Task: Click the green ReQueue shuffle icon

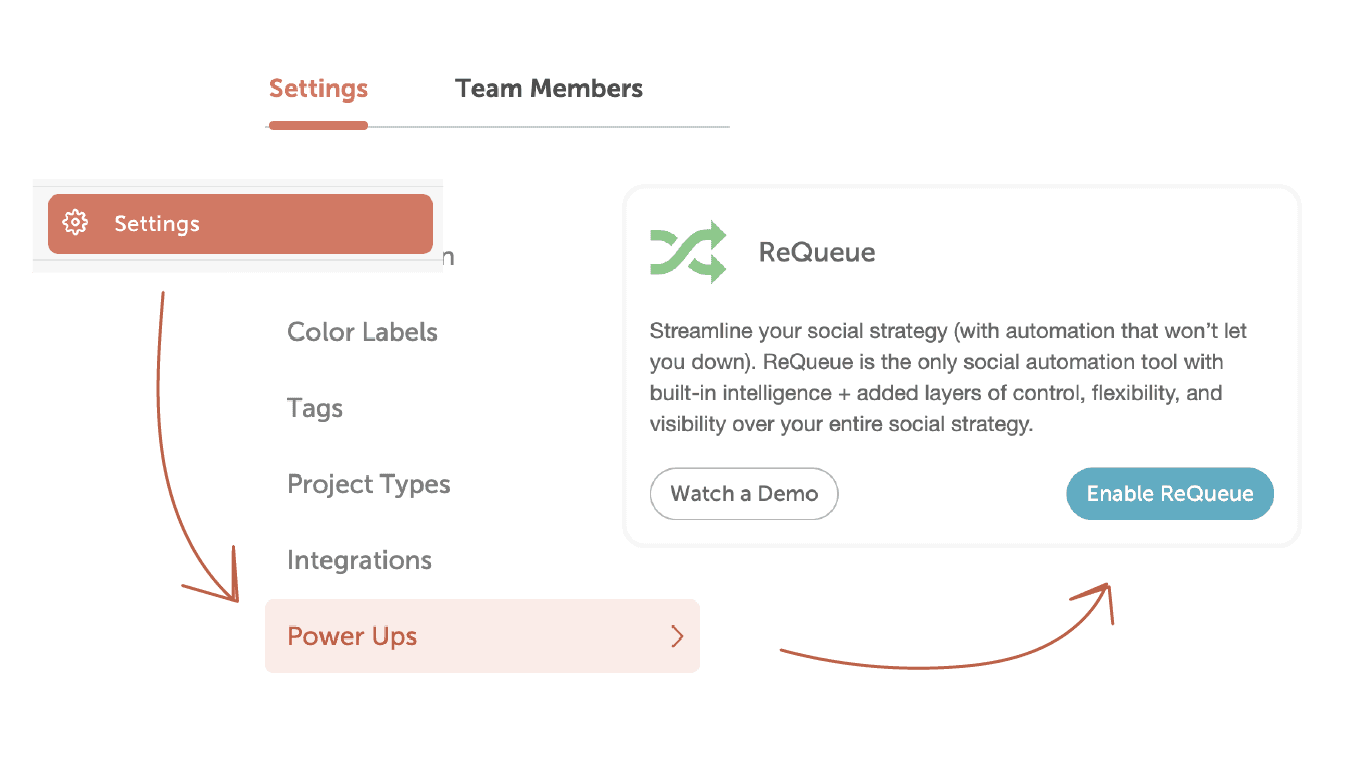Action: coord(688,251)
